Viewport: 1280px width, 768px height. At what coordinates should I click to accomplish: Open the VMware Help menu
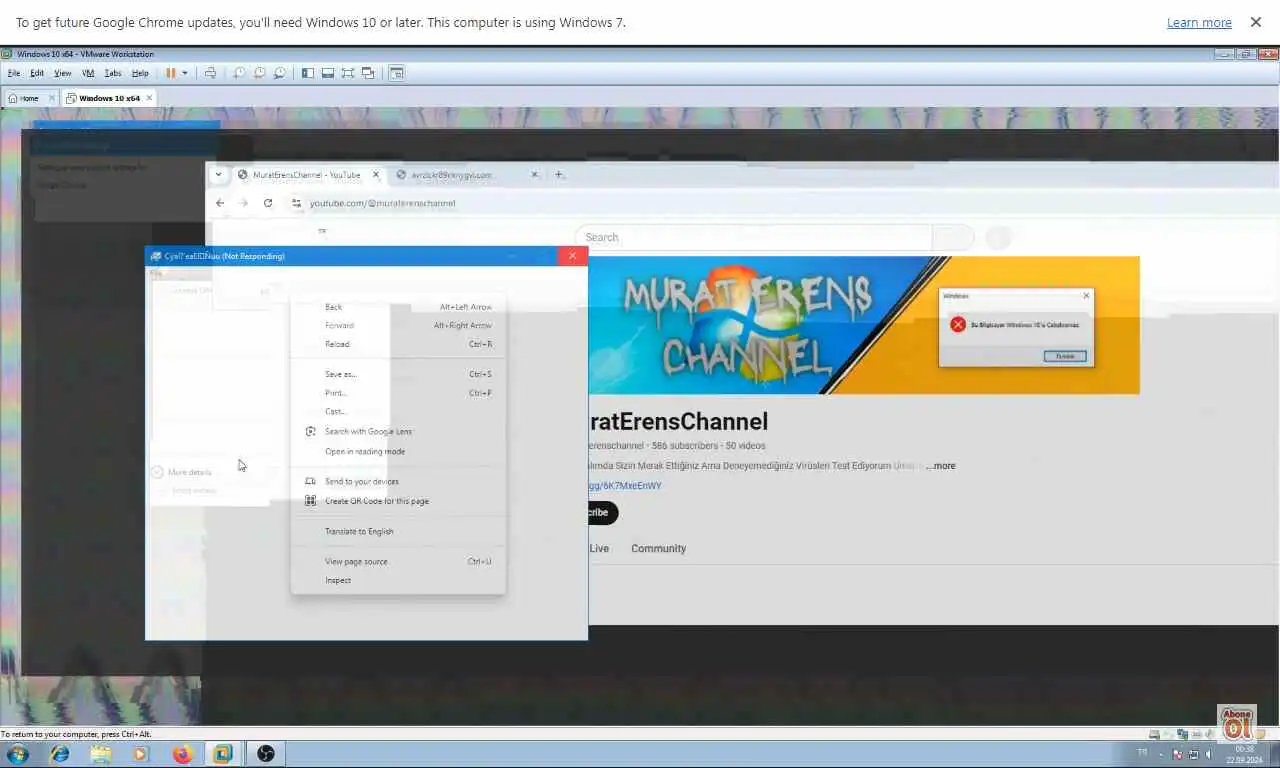coord(140,73)
